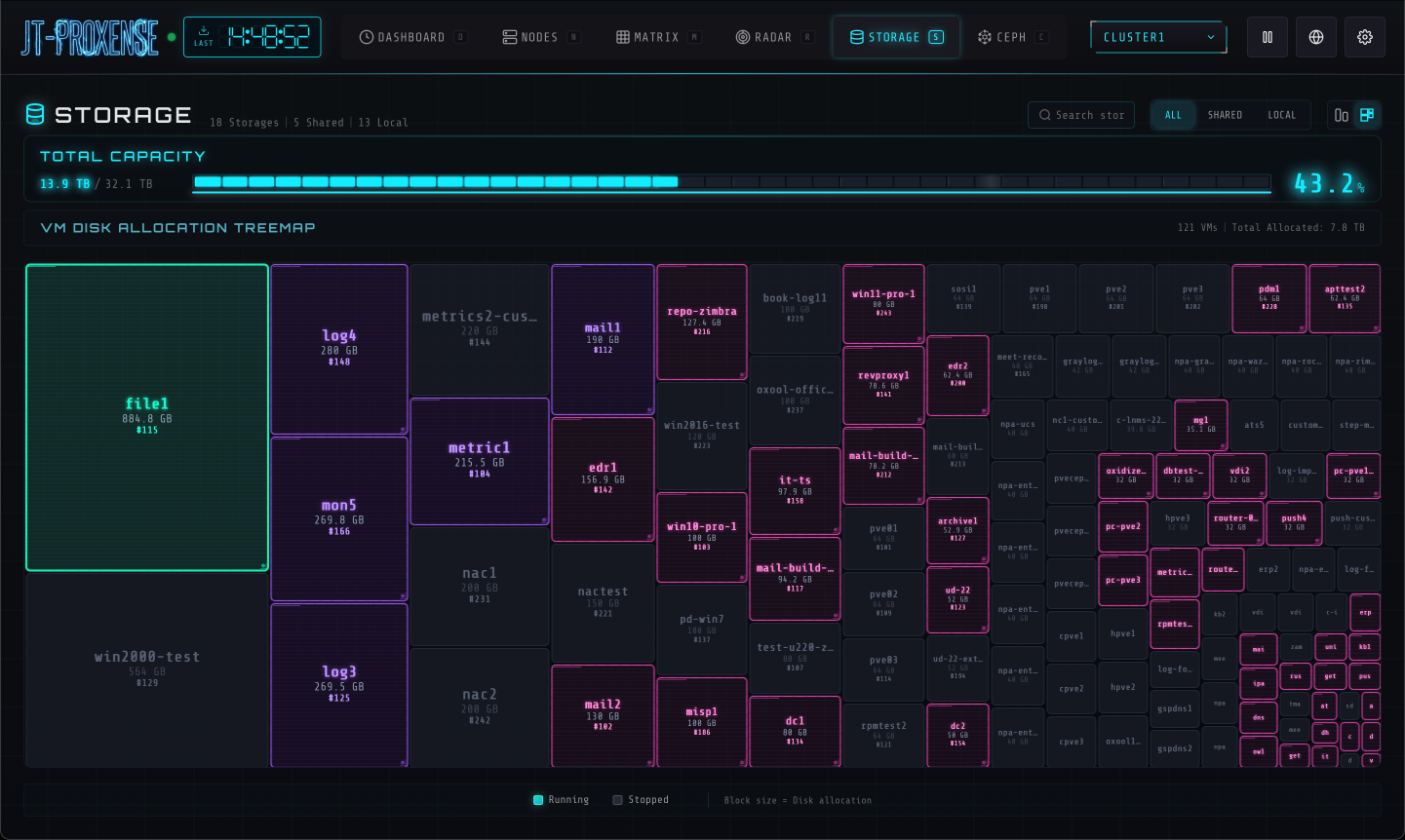This screenshot has height=840, width=1405.
Task: Open the Radar tab
Action: click(x=774, y=37)
